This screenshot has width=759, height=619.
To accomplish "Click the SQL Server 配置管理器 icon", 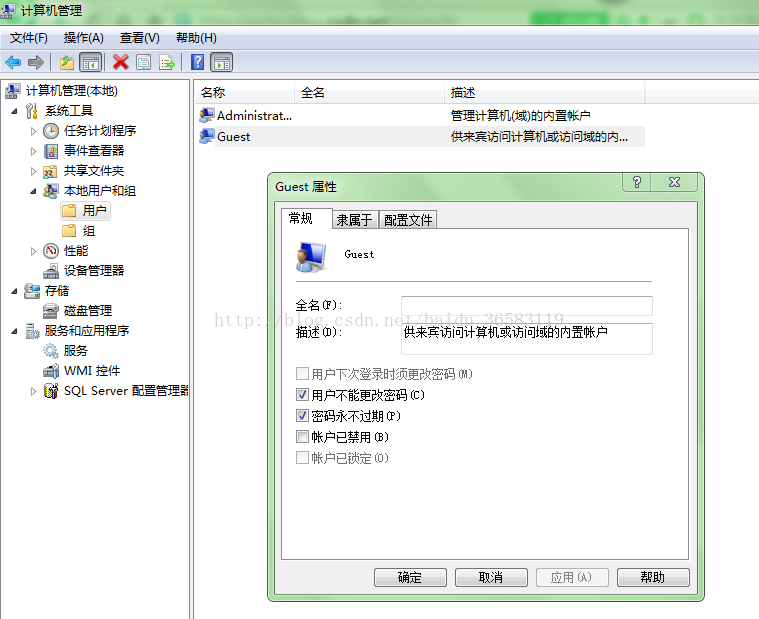I will coord(51,391).
